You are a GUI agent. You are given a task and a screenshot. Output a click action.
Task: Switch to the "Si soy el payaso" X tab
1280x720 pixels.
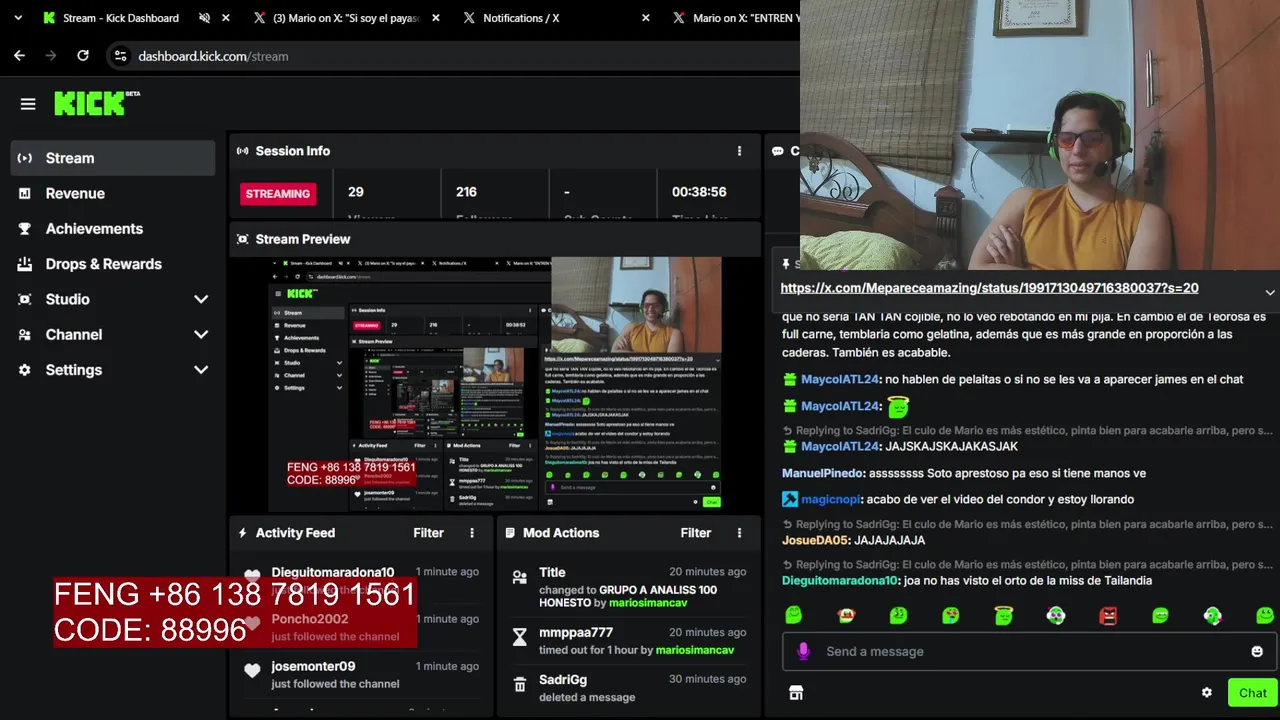point(346,18)
